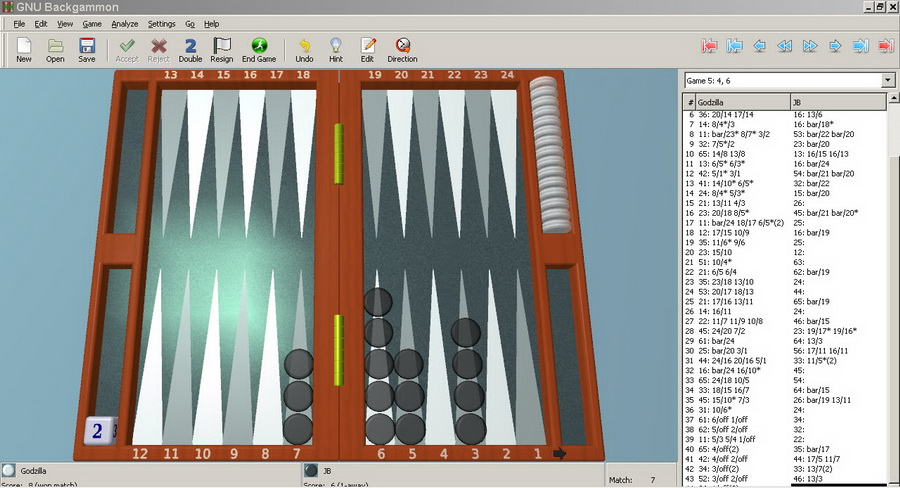Click the # column header in move list
The width and height of the screenshot is (900, 488).
pos(689,102)
